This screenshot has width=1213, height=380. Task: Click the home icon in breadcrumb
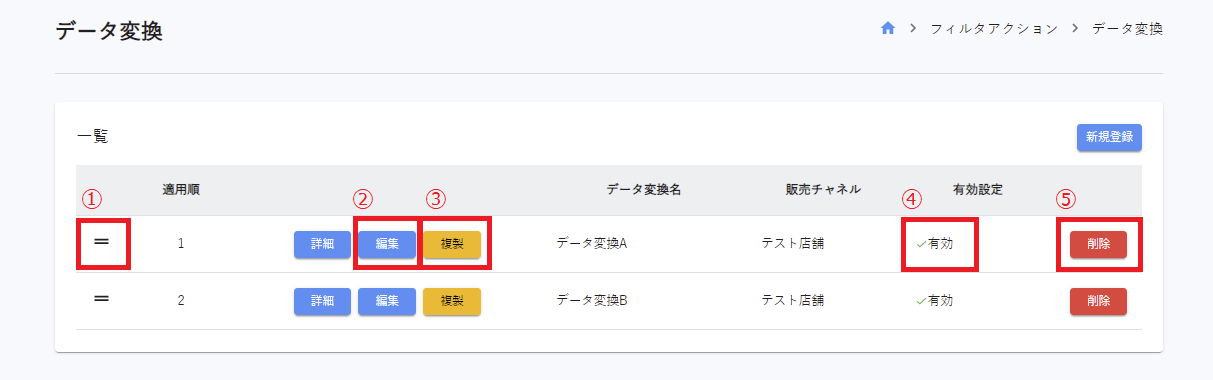(887, 29)
